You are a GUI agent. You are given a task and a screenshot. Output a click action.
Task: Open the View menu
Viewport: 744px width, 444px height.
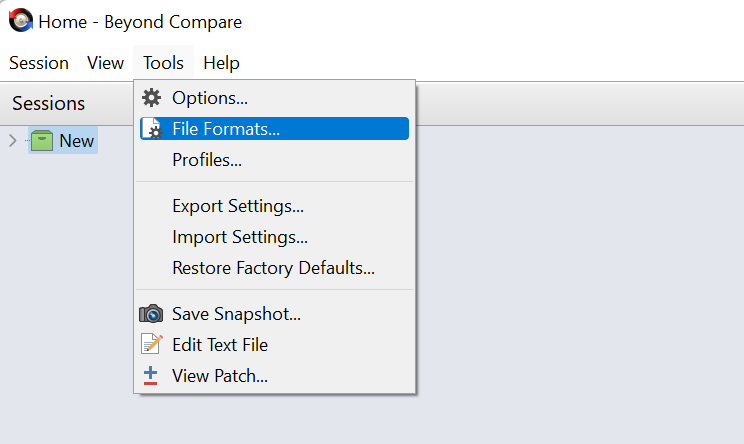click(105, 63)
